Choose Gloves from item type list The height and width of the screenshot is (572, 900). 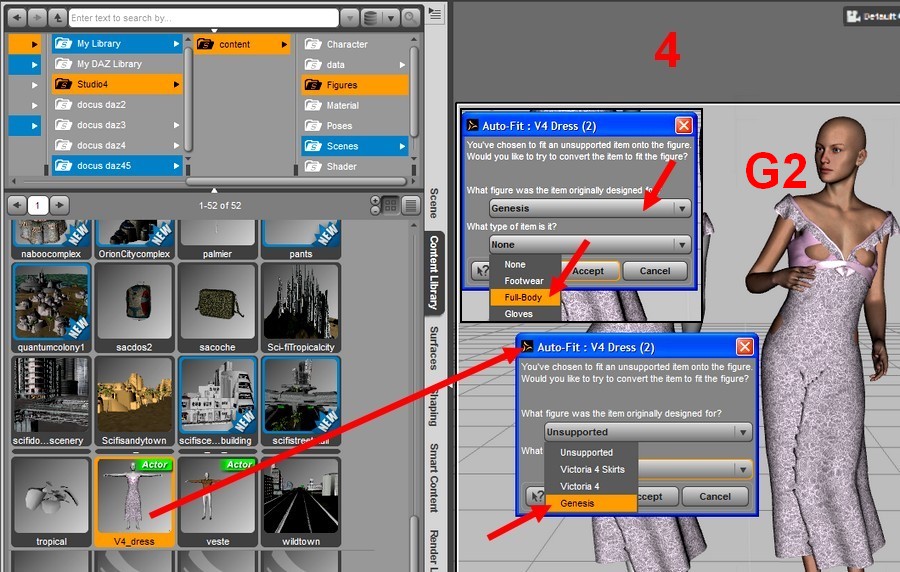coord(524,314)
